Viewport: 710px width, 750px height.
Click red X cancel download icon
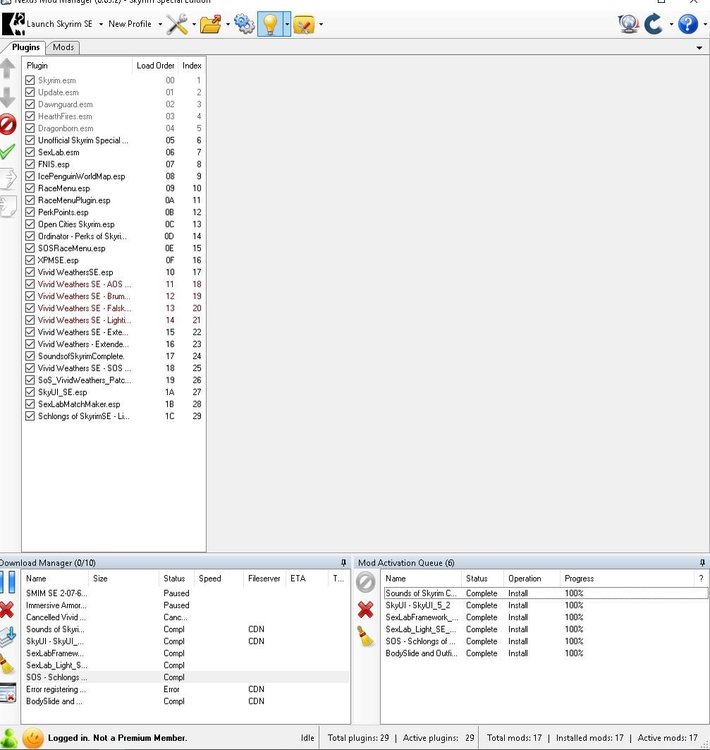click(7, 609)
